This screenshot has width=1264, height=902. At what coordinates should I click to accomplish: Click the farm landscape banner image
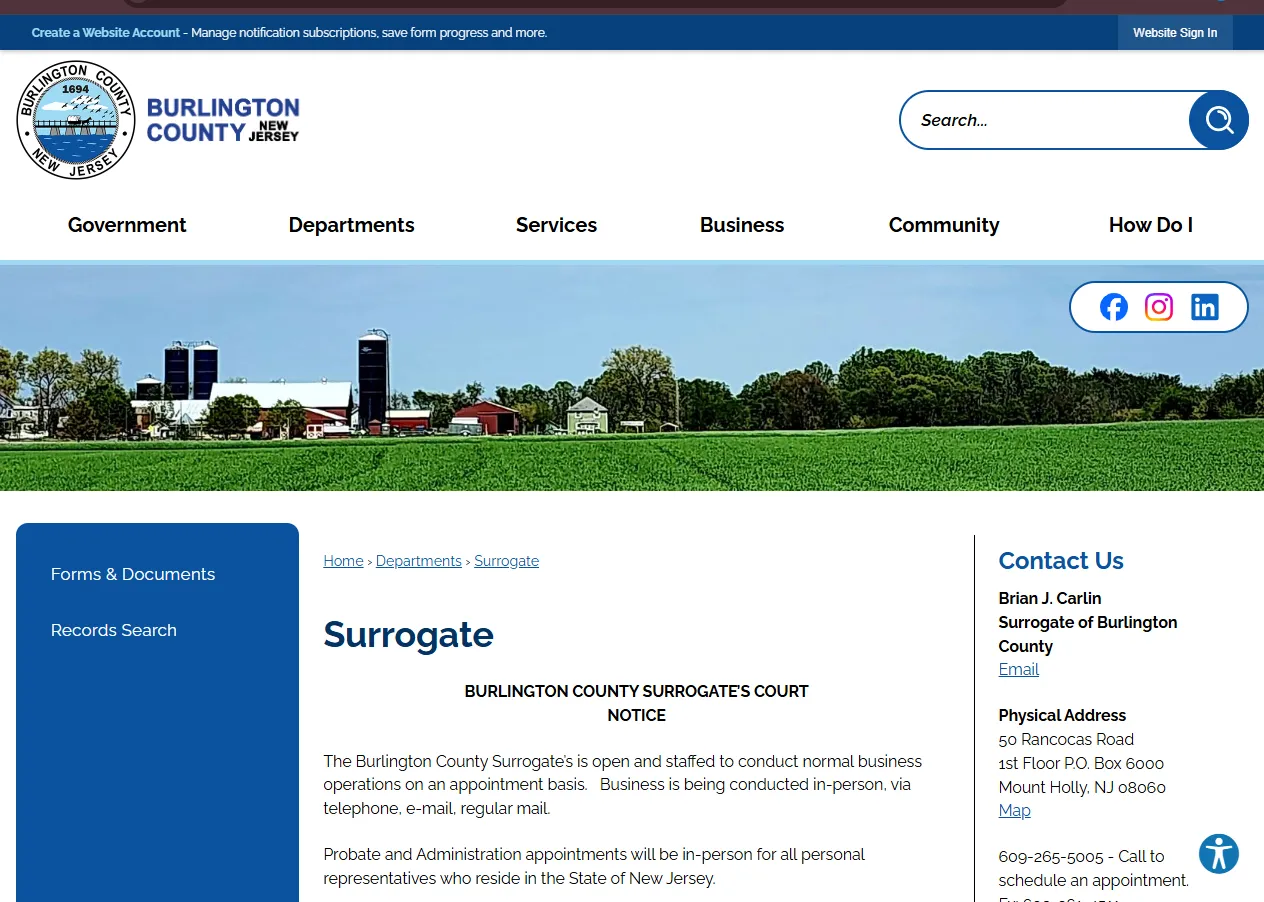632,378
